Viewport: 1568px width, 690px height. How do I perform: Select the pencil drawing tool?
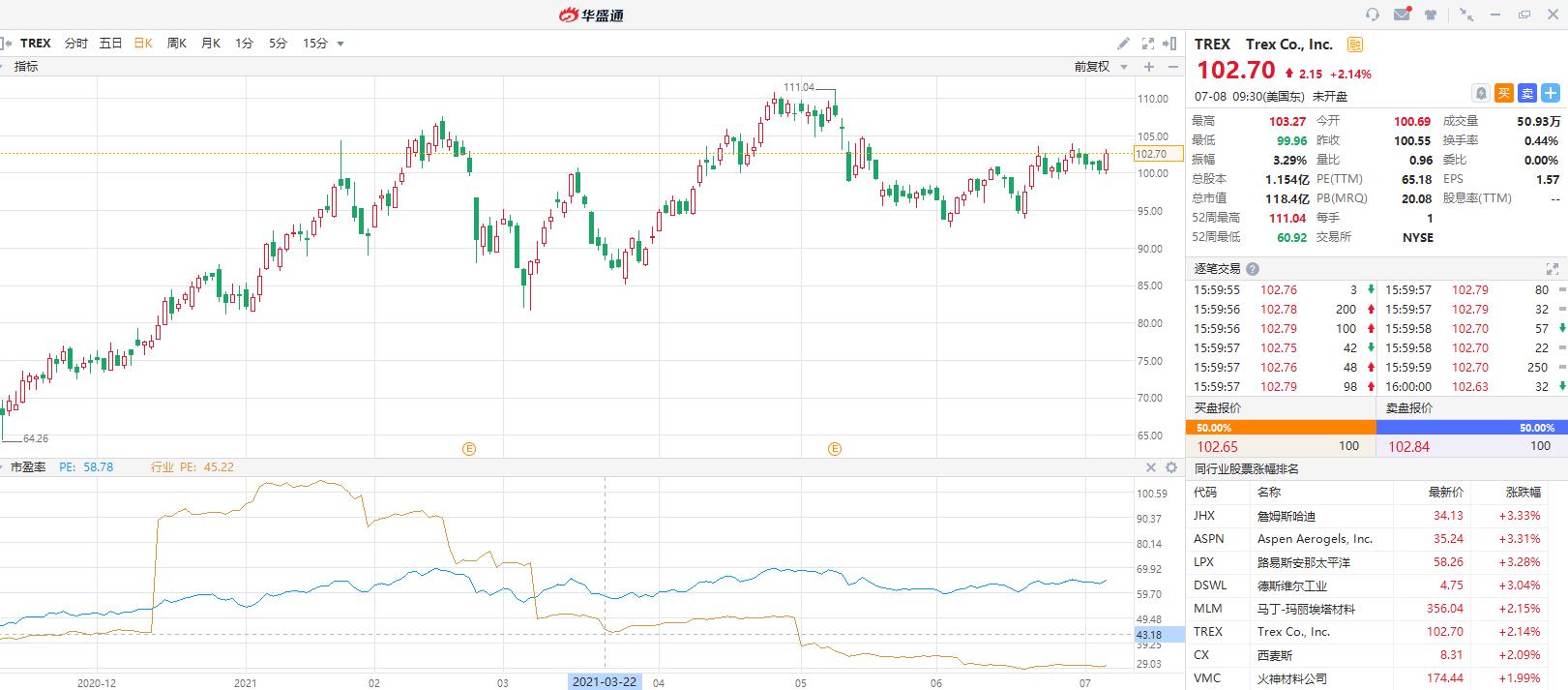[x=1123, y=44]
